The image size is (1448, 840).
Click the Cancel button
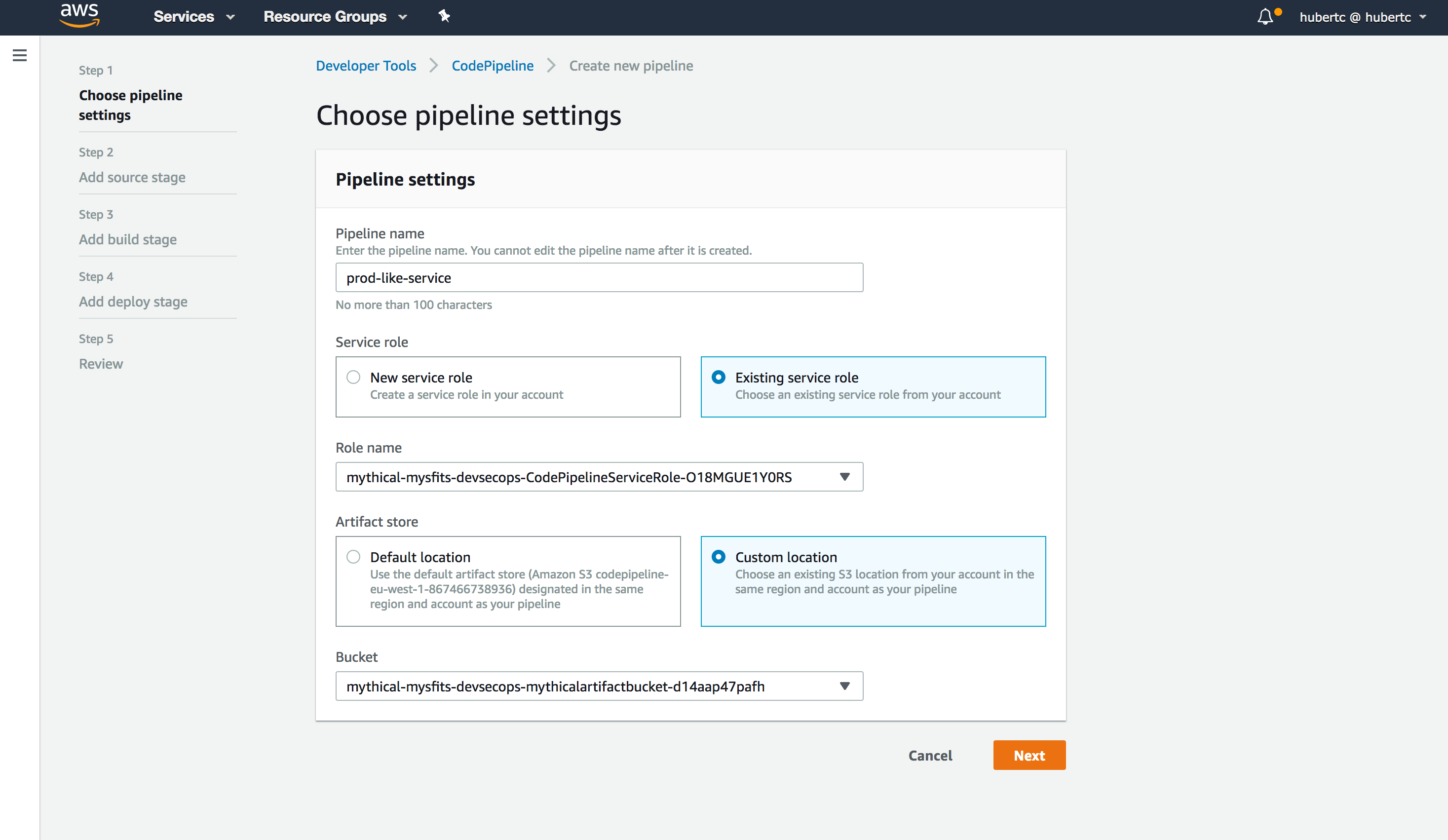tap(930, 756)
